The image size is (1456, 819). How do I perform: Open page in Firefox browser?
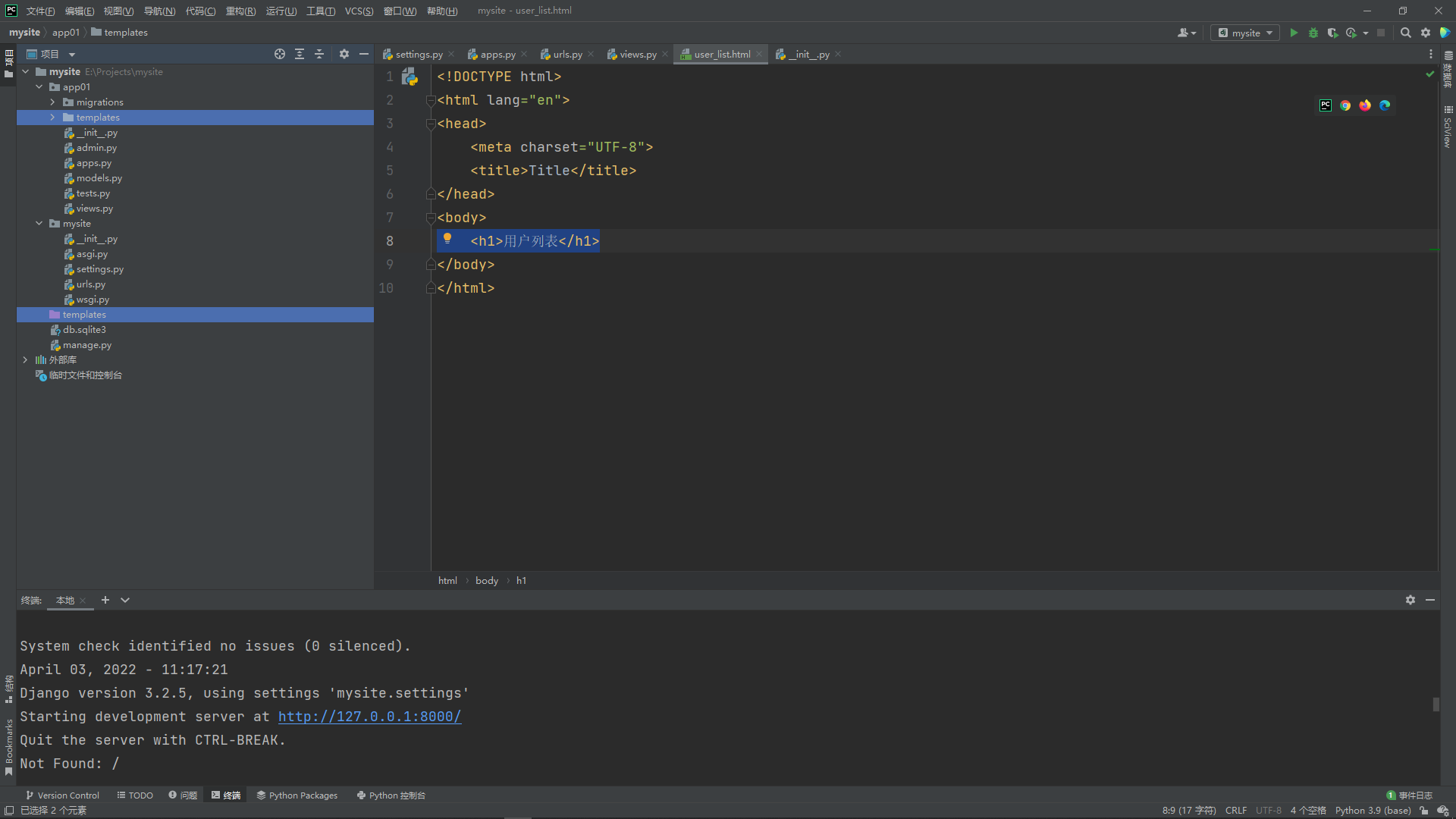1365,105
